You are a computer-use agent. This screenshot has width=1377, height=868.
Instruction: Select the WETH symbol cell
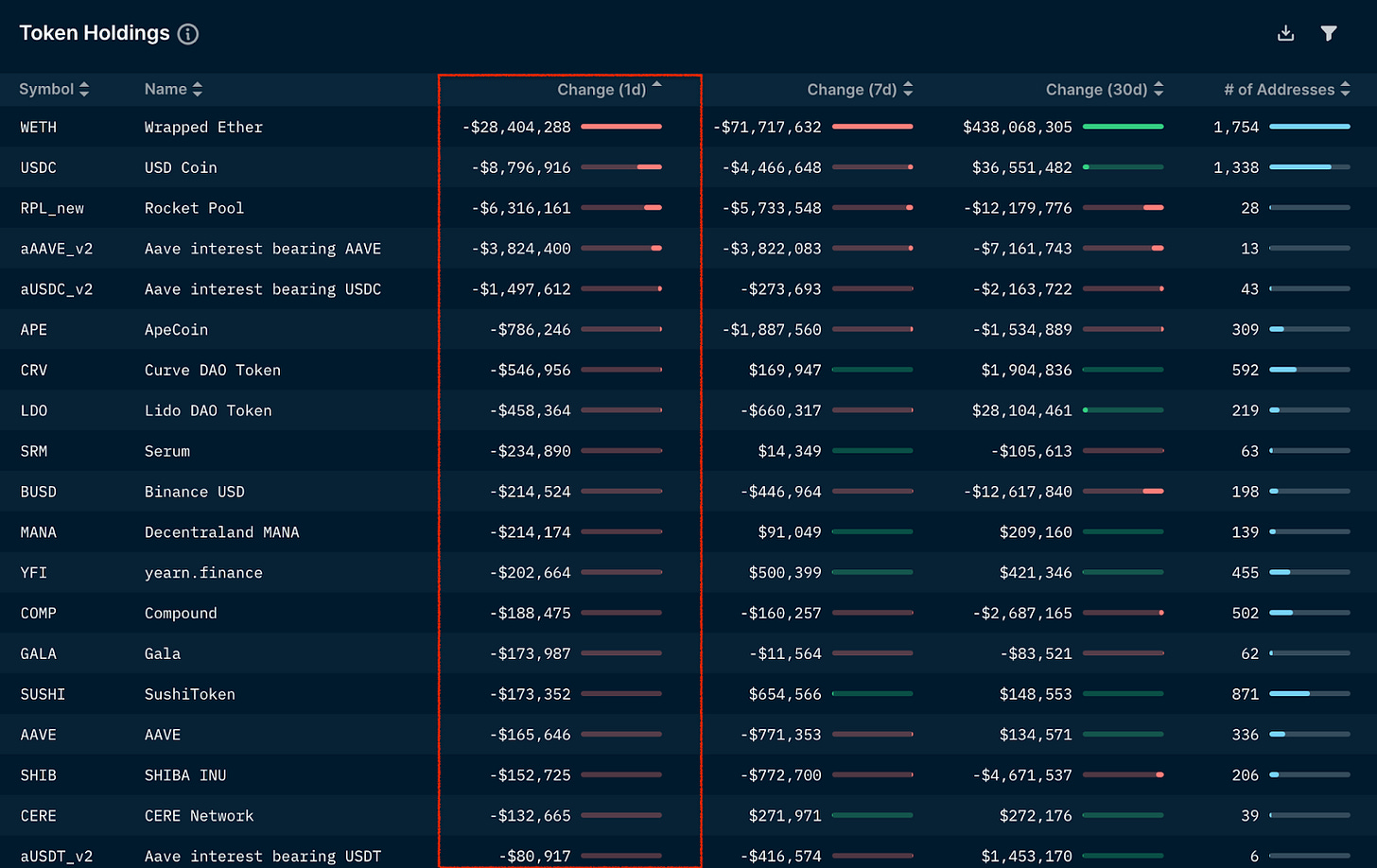tap(39, 127)
